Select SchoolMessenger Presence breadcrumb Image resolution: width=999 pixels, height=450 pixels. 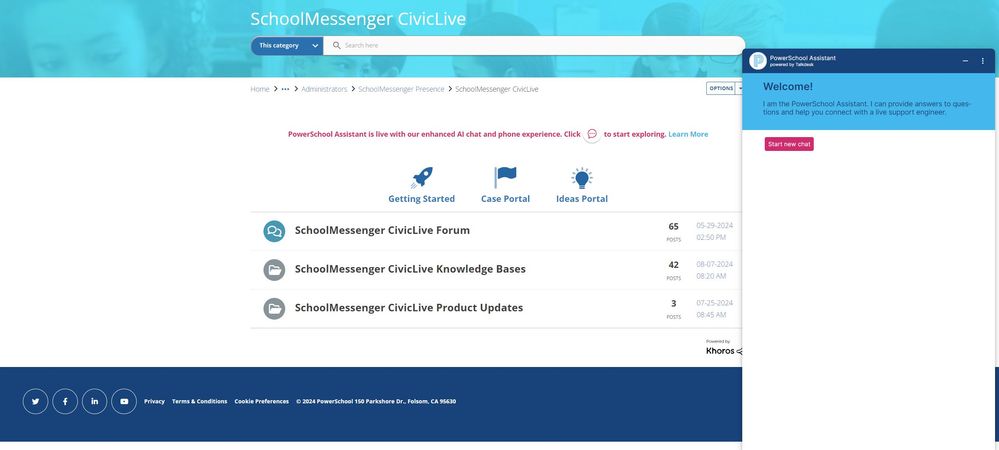click(402, 89)
